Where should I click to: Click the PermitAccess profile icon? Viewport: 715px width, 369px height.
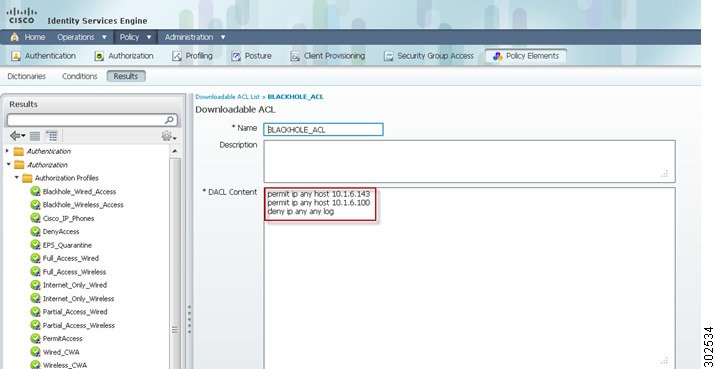[x=36, y=338]
